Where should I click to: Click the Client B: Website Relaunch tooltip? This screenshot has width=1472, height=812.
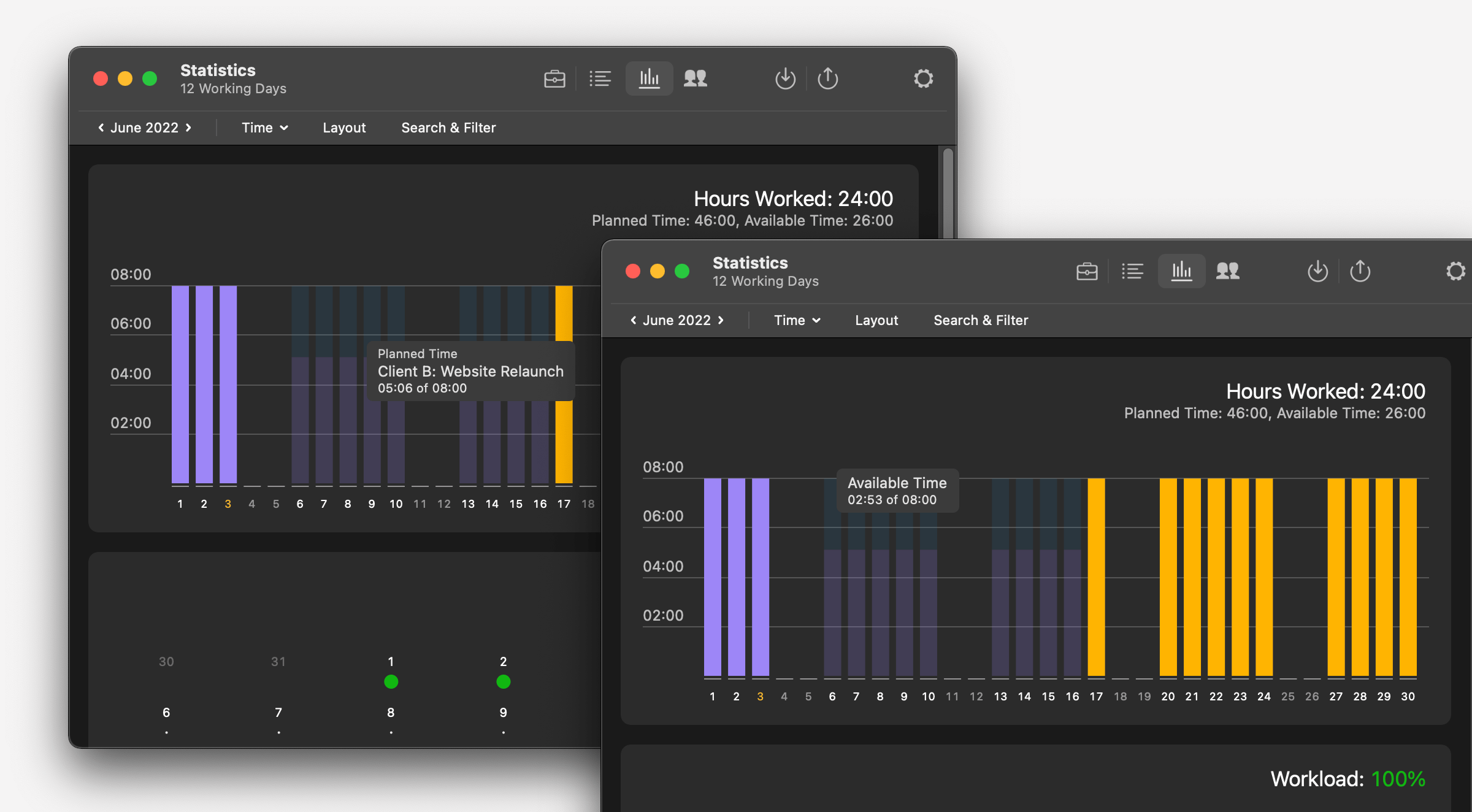click(x=470, y=371)
